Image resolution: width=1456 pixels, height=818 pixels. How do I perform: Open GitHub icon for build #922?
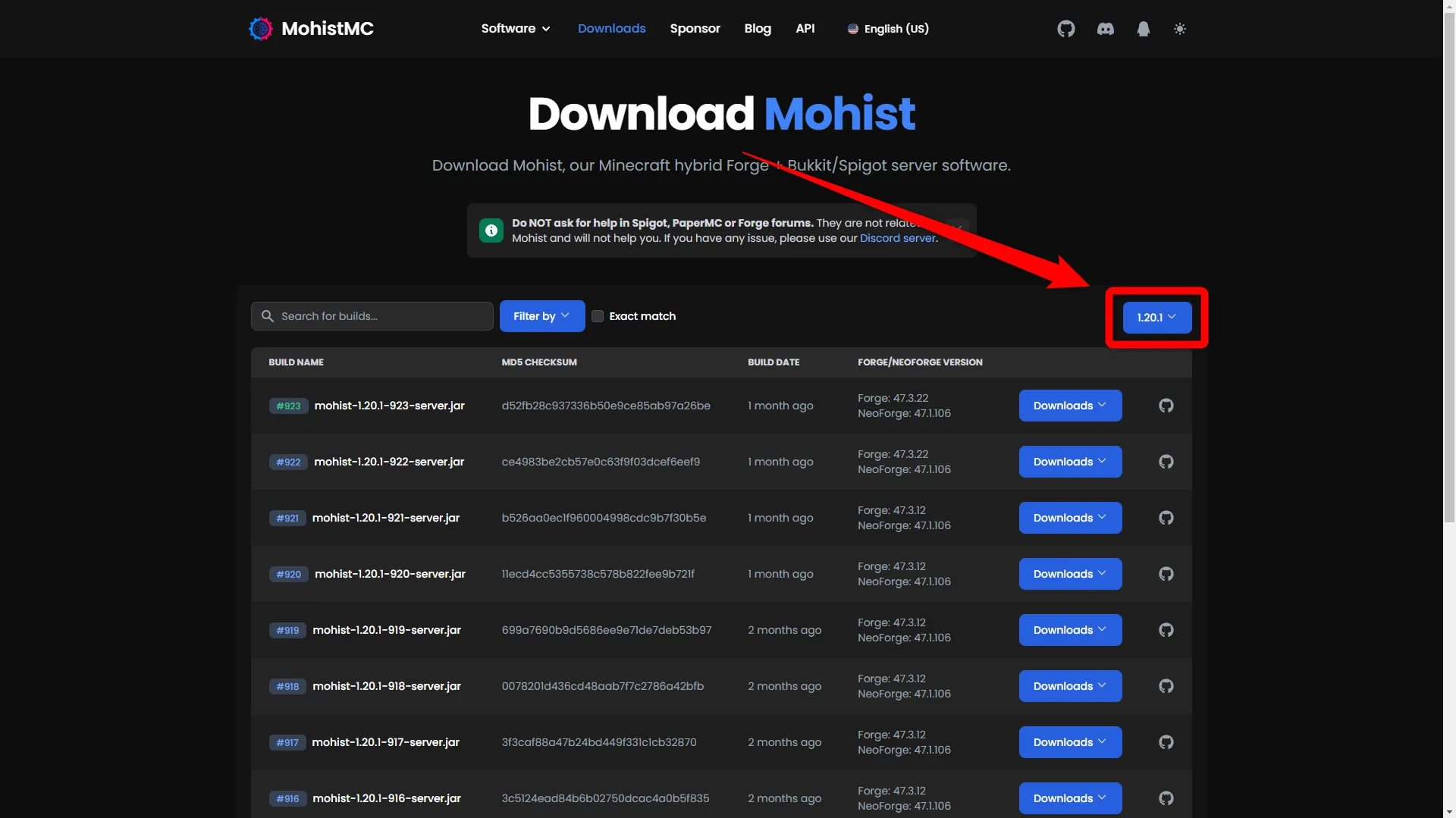point(1166,462)
